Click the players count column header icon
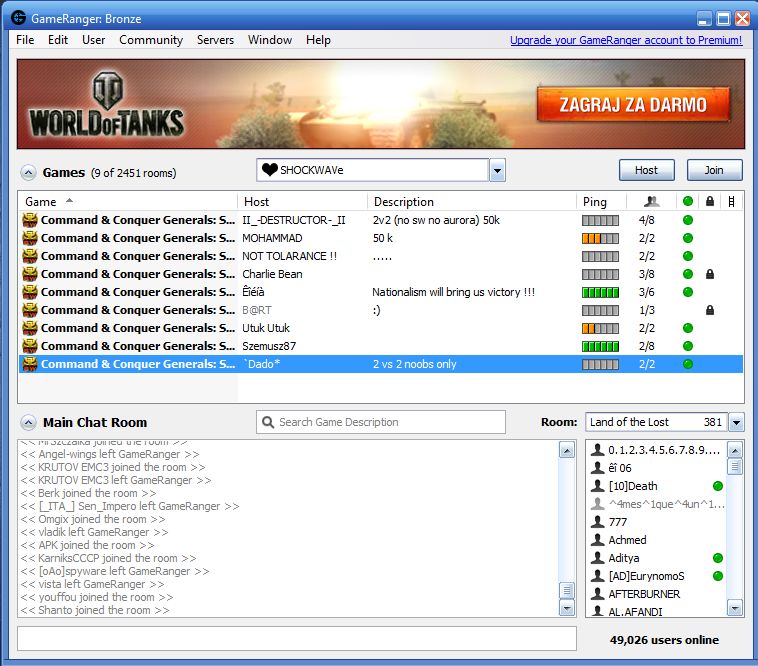This screenshot has height=666, width=758. click(x=652, y=202)
